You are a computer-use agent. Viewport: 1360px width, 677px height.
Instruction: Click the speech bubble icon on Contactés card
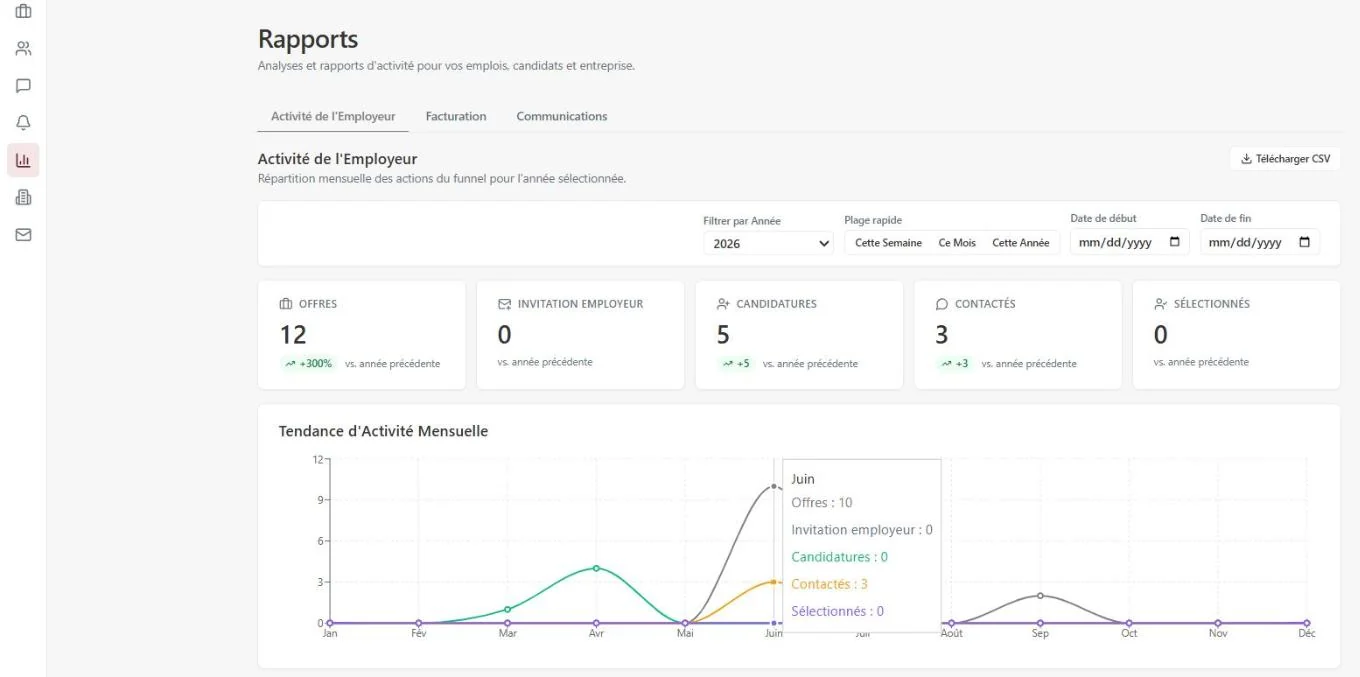[942, 304]
